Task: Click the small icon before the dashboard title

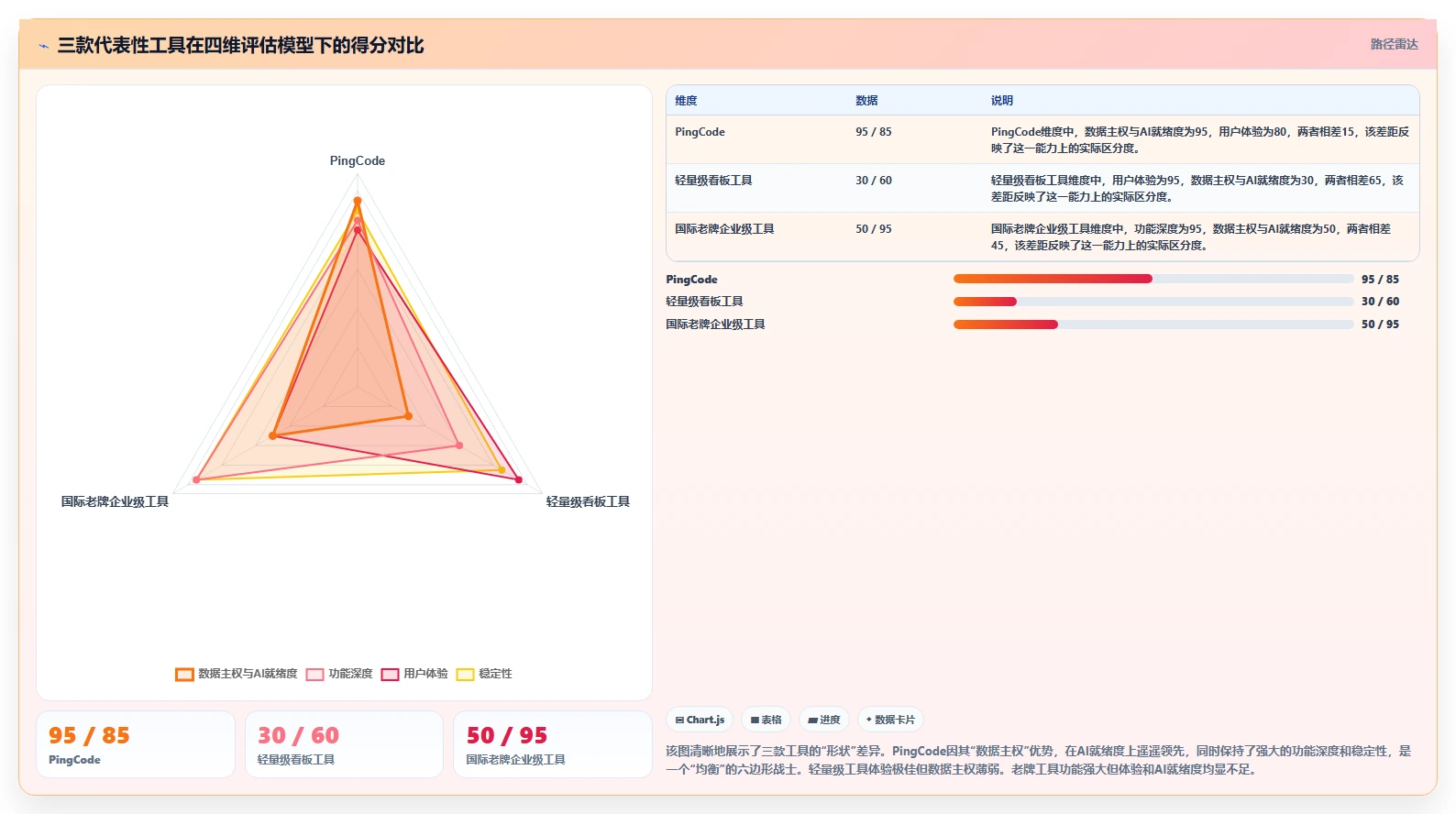Action: tap(43, 46)
